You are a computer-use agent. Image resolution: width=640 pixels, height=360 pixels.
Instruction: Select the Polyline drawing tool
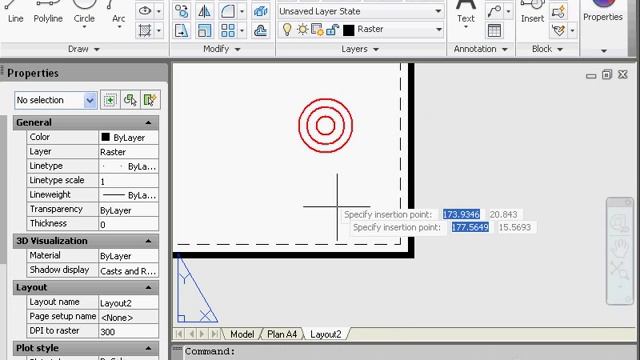click(x=48, y=12)
